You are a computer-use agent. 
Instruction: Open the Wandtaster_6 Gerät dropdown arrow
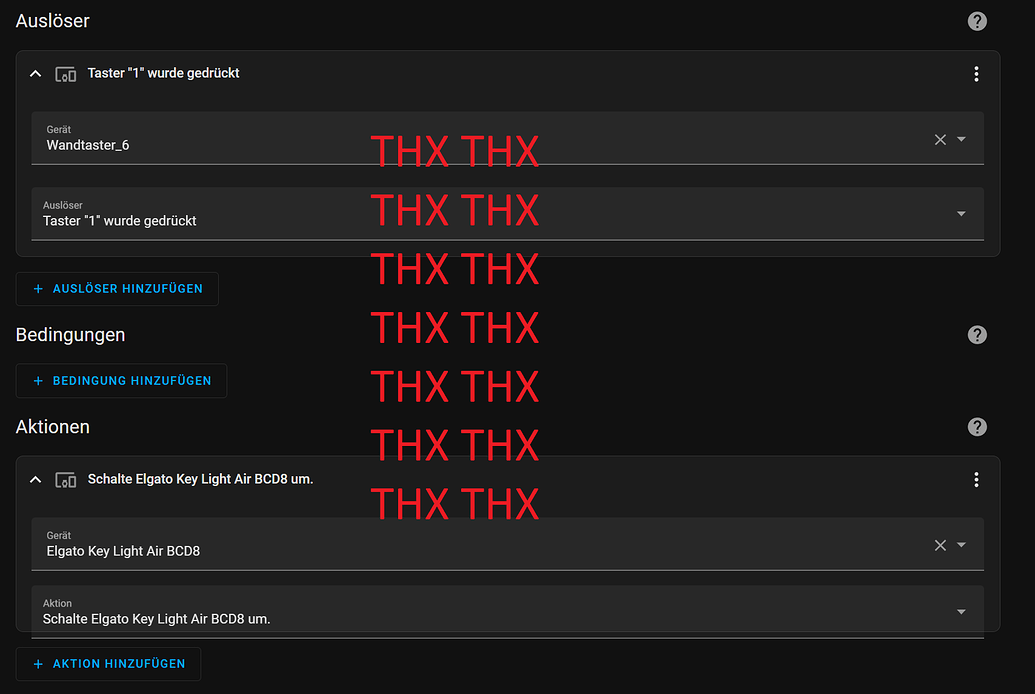click(961, 139)
